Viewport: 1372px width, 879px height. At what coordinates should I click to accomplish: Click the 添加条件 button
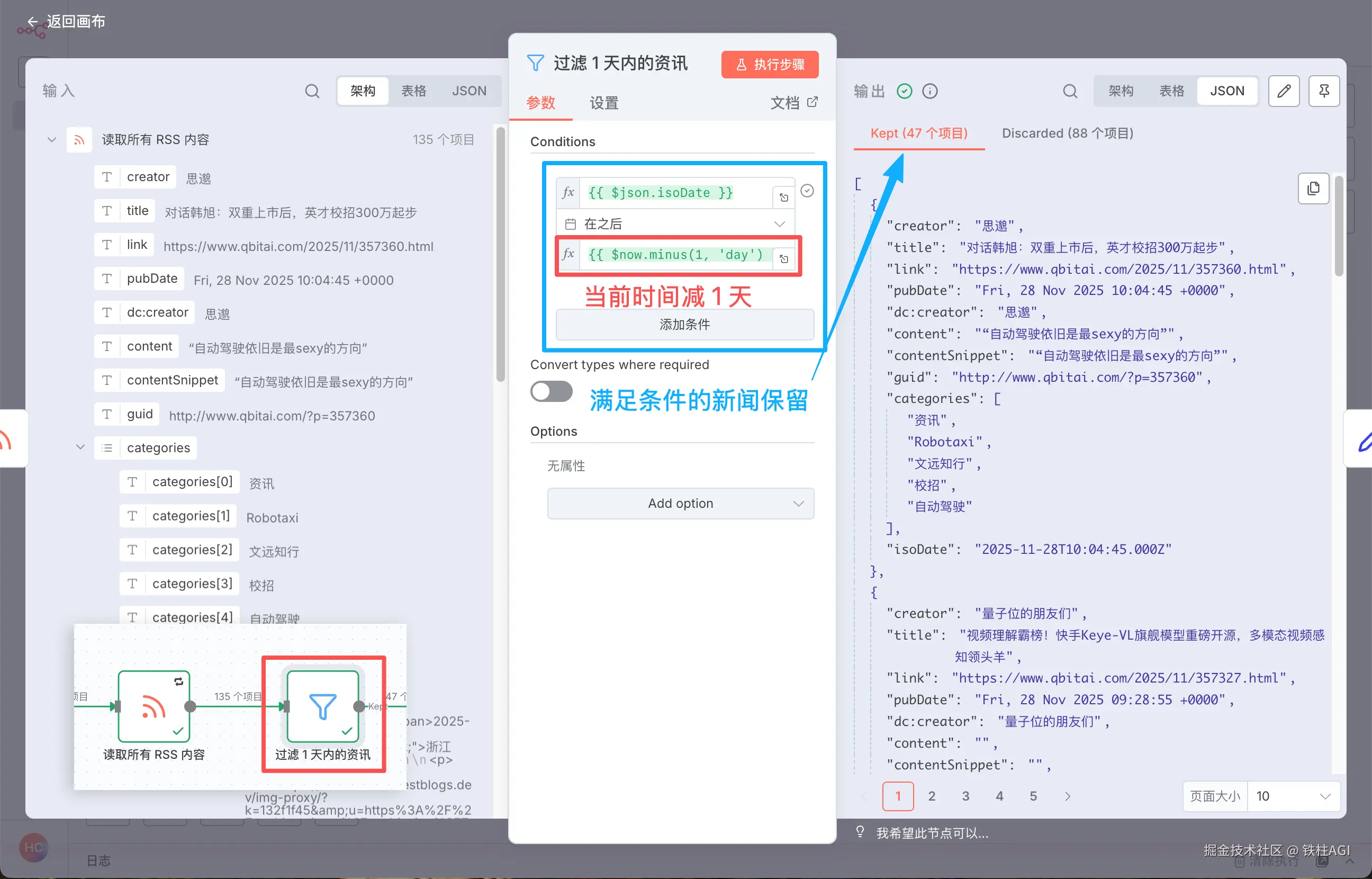pos(684,324)
